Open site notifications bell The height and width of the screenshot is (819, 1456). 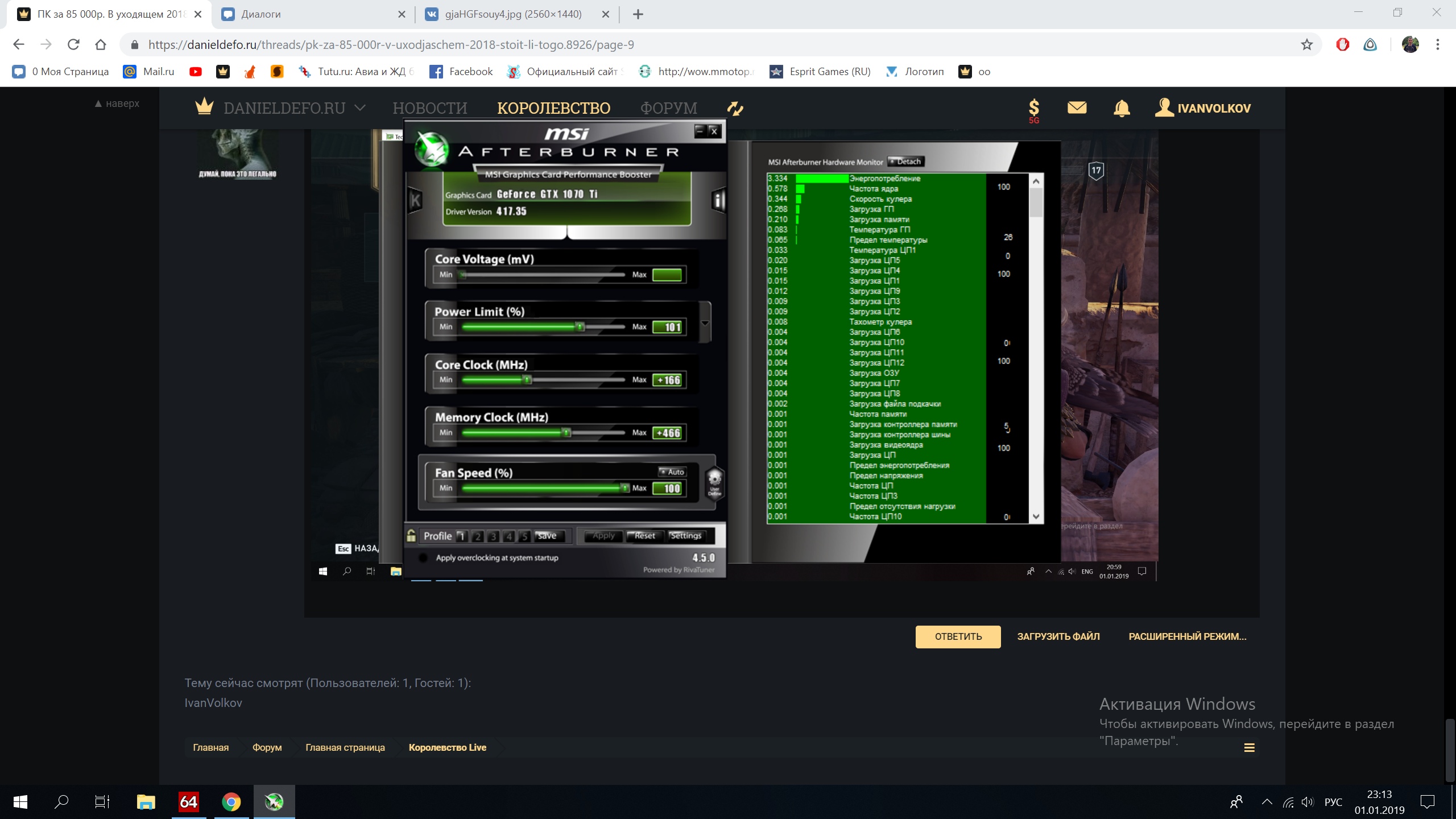tap(1122, 107)
